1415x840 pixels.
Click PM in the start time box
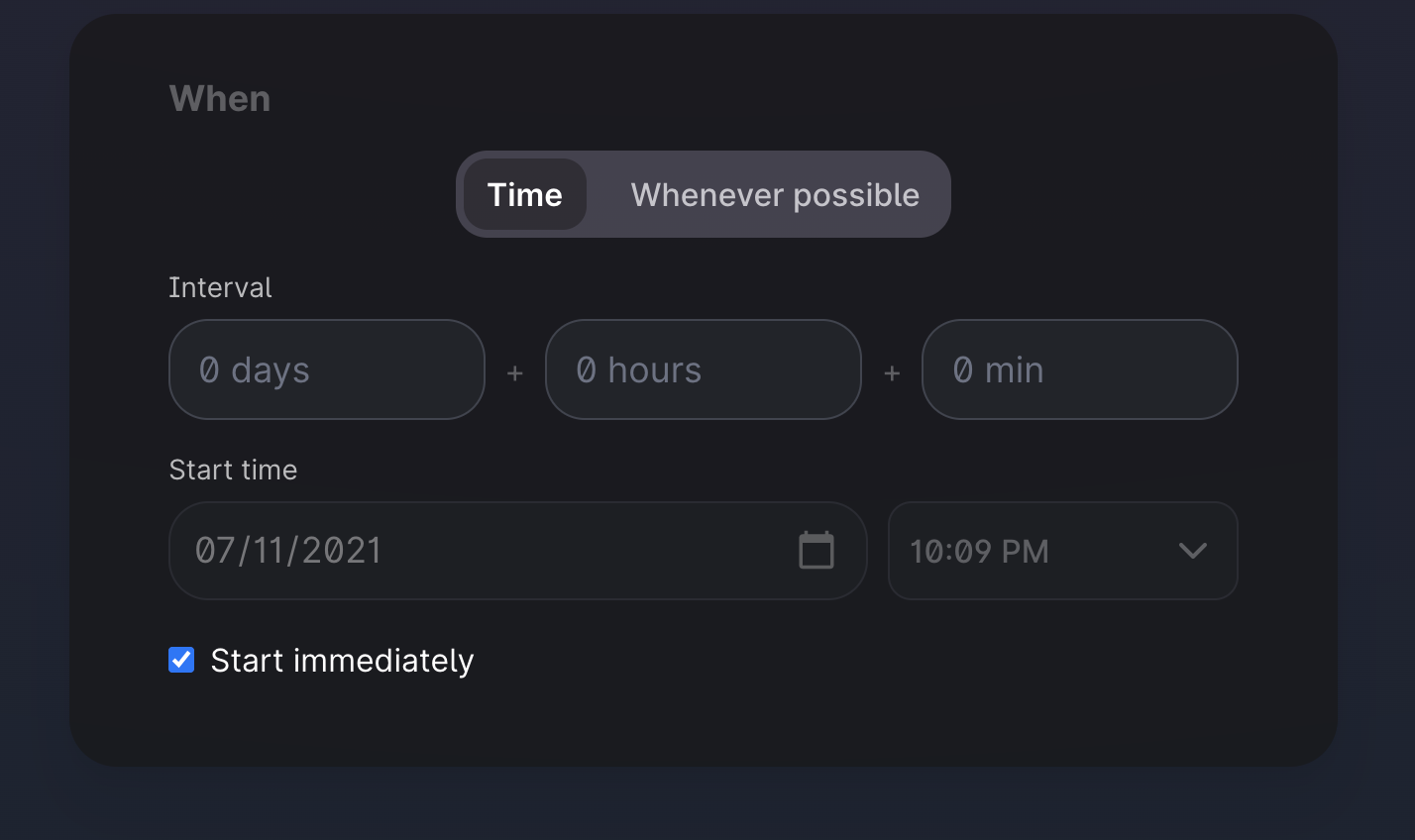(x=1026, y=552)
